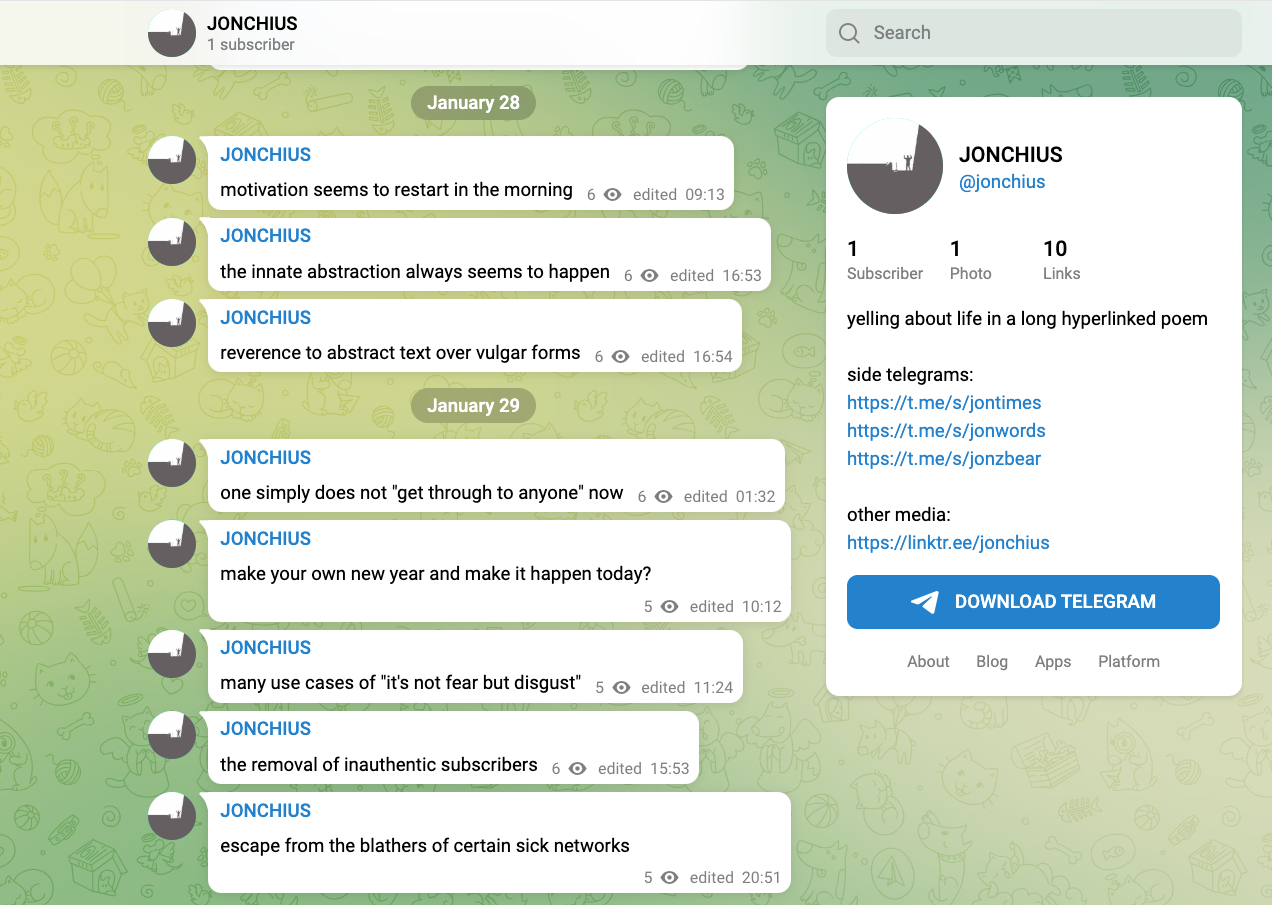
Task: Open the About footer link
Action: pyautogui.click(x=928, y=661)
